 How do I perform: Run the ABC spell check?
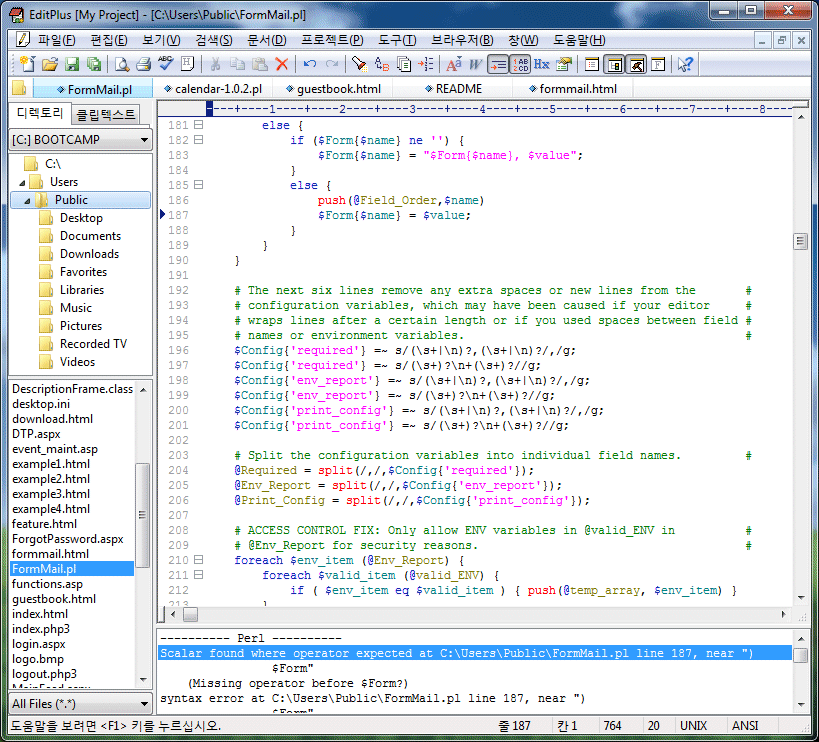[166, 64]
